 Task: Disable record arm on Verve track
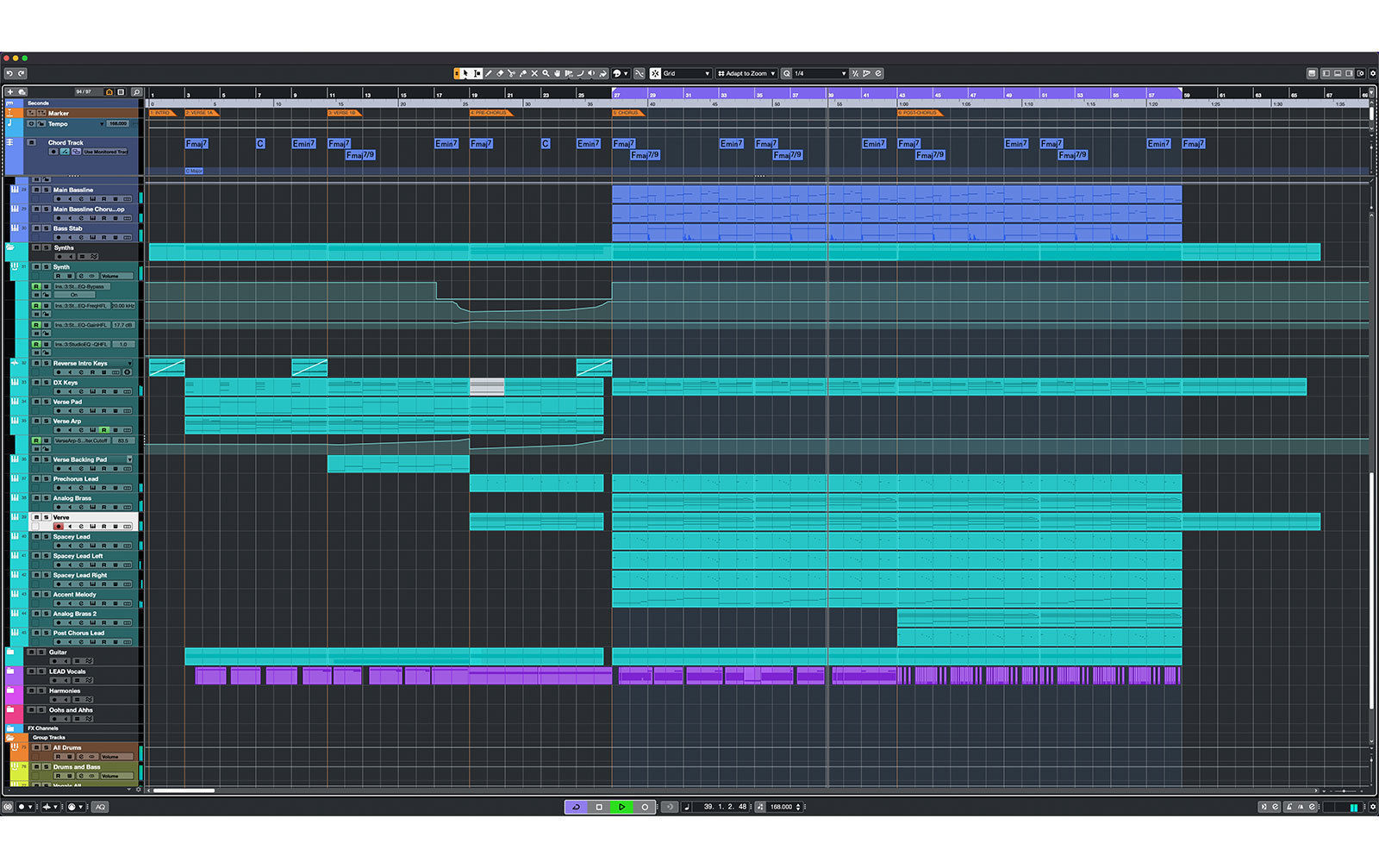coord(59,527)
